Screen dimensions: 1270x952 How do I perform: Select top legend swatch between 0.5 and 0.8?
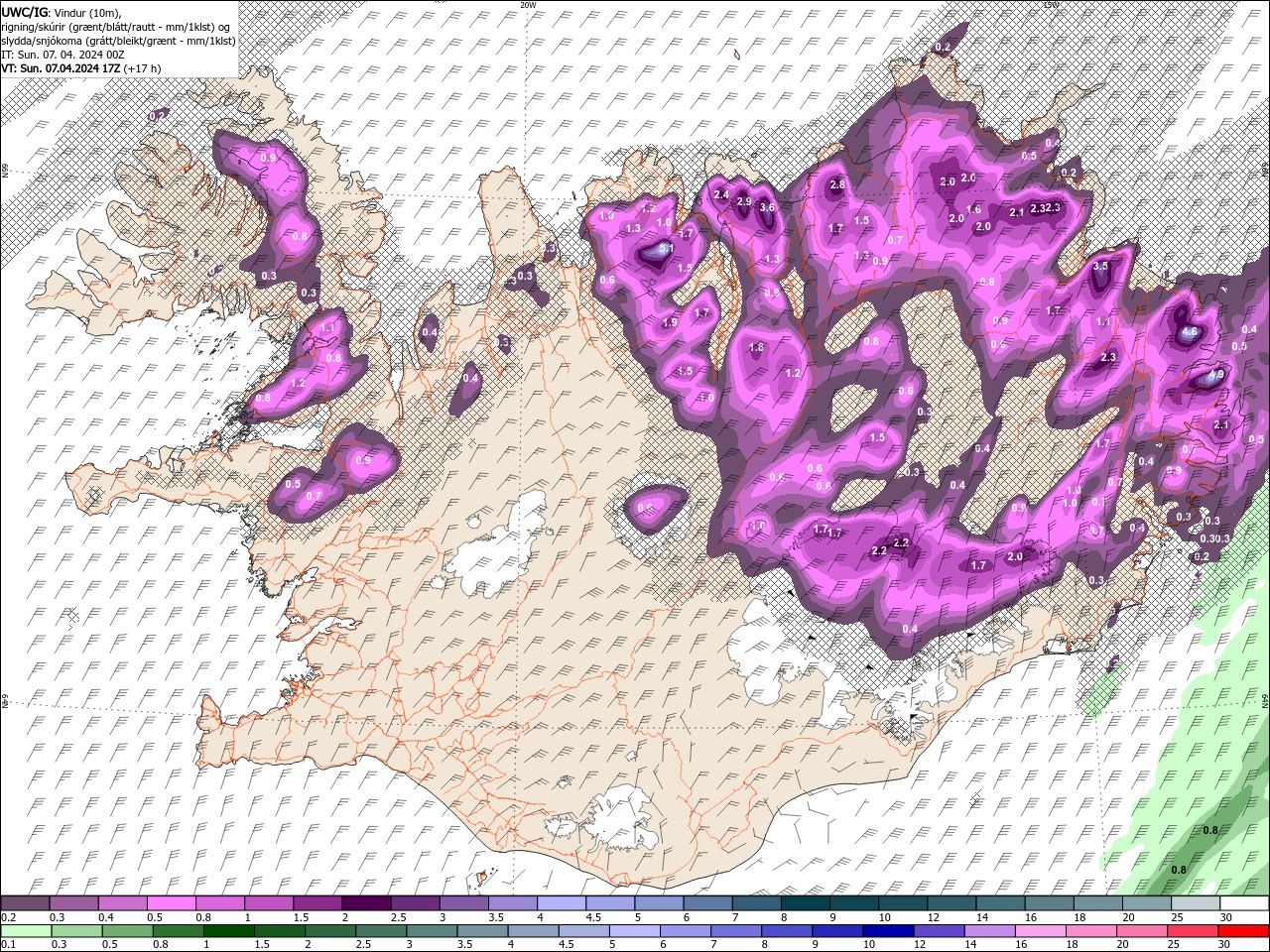[171, 903]
